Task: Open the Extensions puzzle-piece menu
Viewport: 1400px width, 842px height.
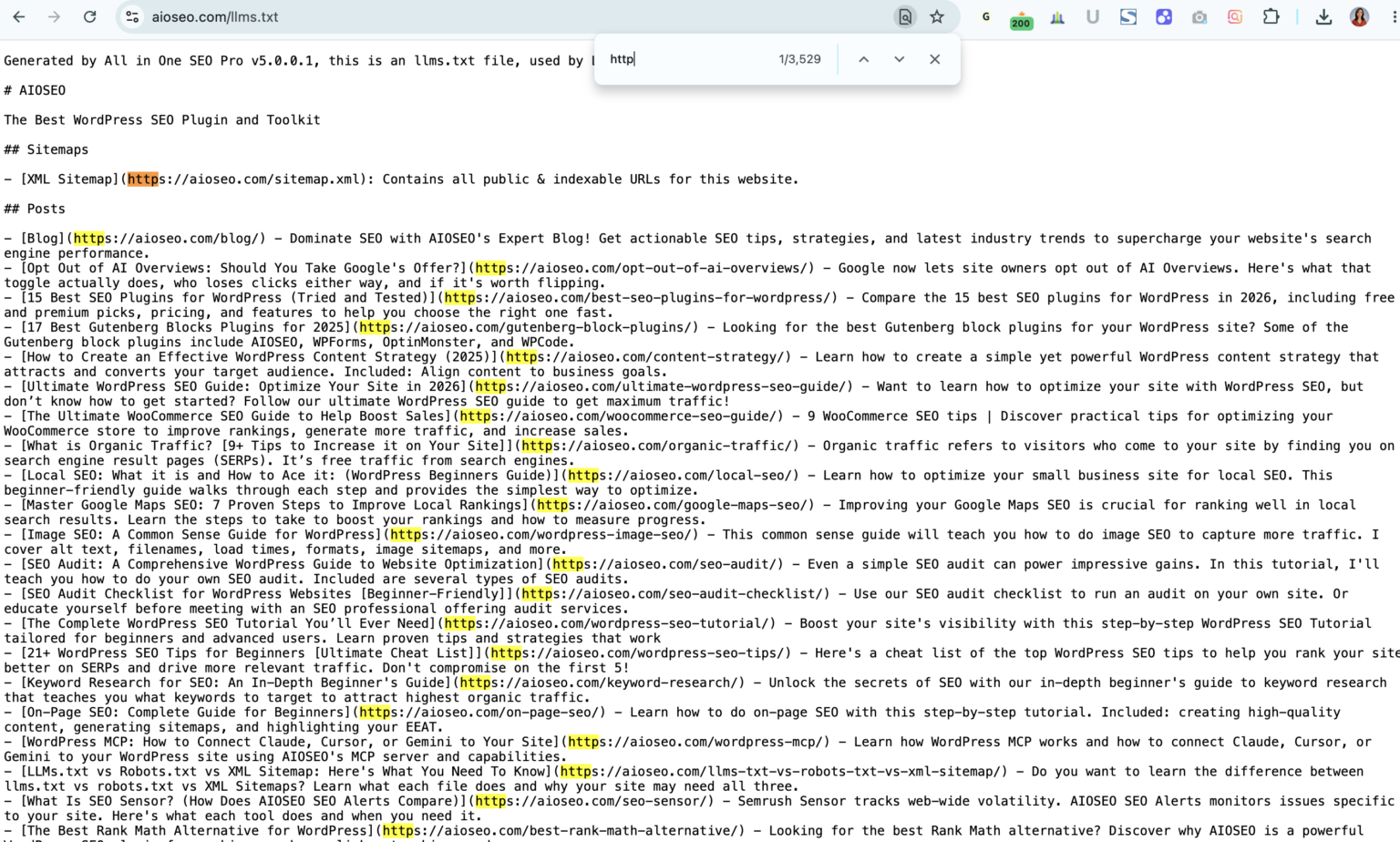Action: pyautogui.click(x=1271, y=16)
